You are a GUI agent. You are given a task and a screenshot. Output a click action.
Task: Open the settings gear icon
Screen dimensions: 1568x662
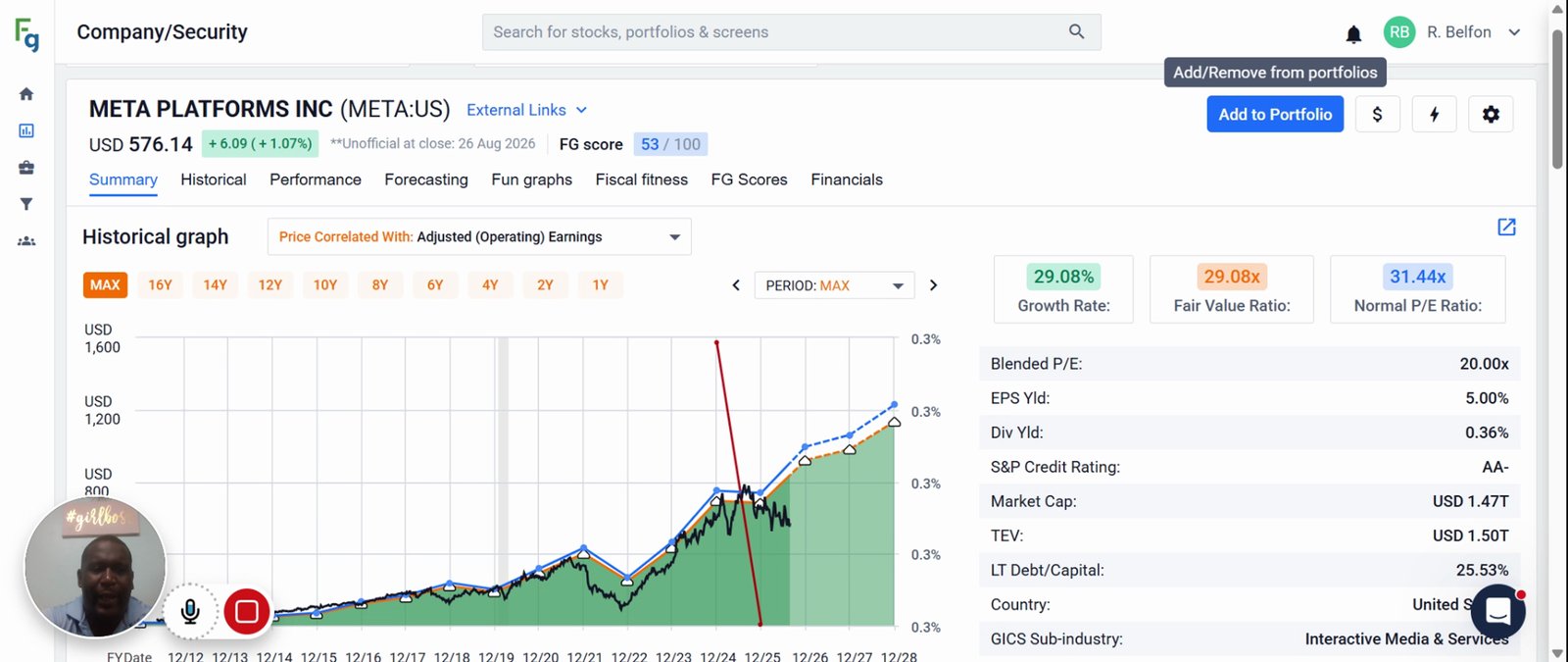pos(1491,115)
